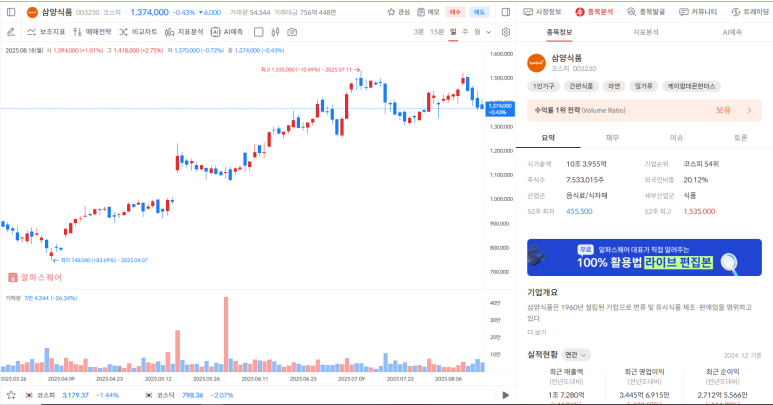This screenshot has height=405, width=773.
Task: Click the 라면 tag
Action: (x=614, y=86)
